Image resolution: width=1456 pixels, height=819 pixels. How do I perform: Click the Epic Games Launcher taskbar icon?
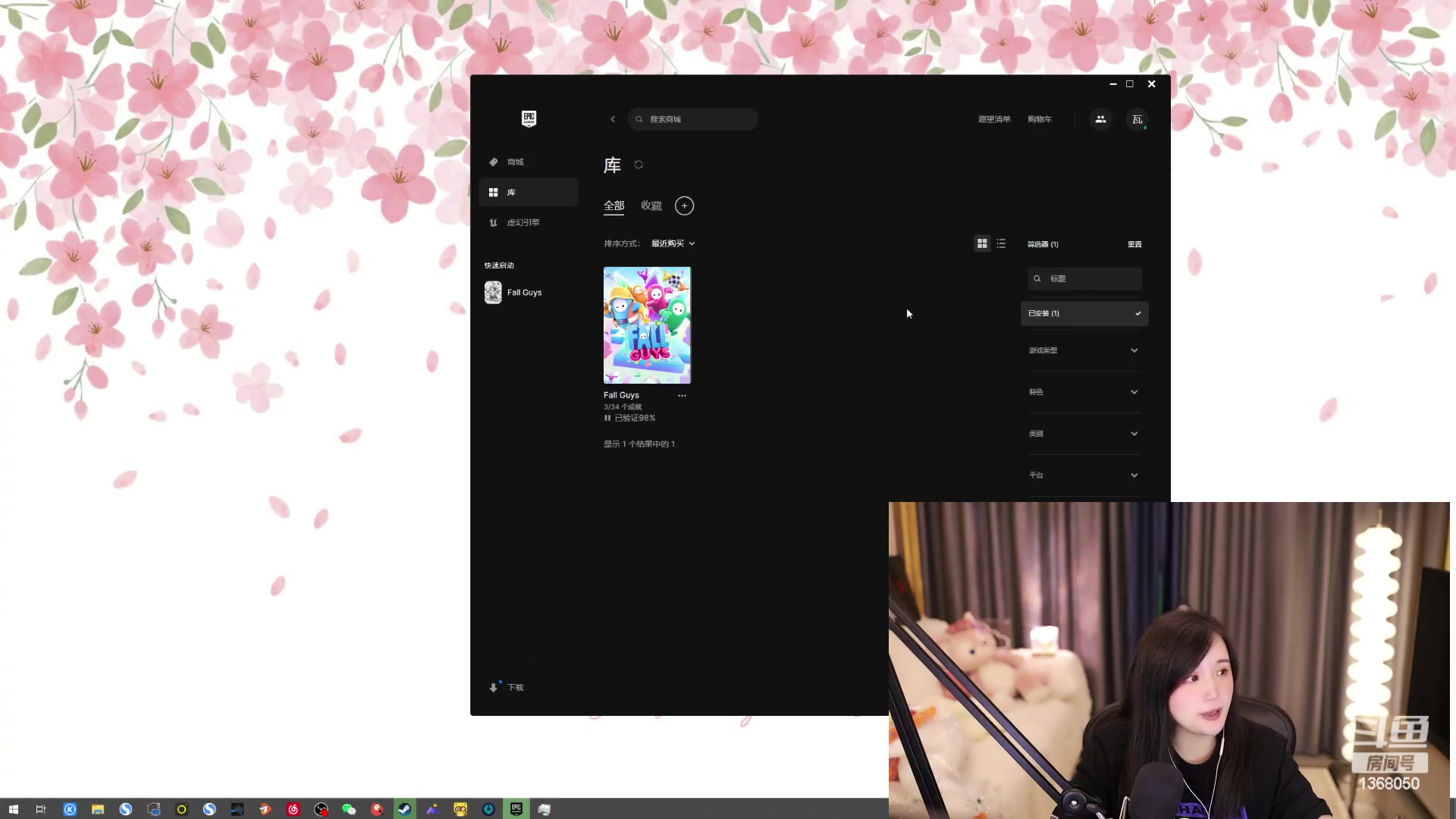click(x=516, y=809)
